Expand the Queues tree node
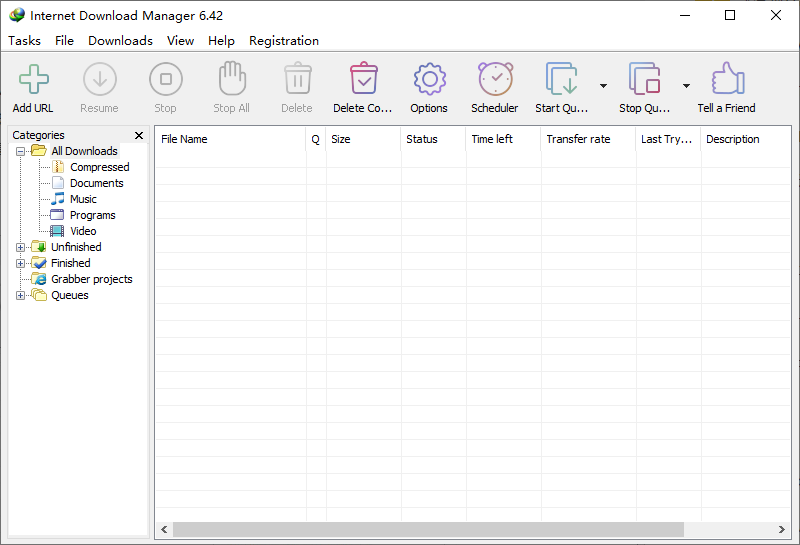Screen dimensions: 800x545 point(20,295)
